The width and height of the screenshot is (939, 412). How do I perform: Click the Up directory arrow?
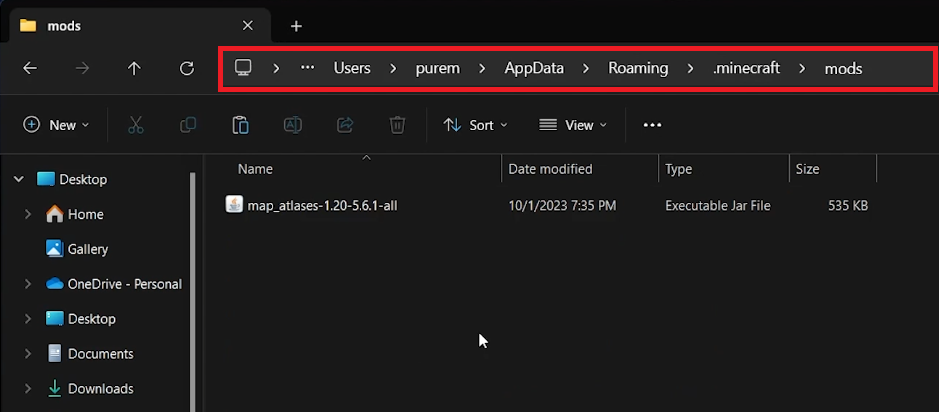click(134, 68)
